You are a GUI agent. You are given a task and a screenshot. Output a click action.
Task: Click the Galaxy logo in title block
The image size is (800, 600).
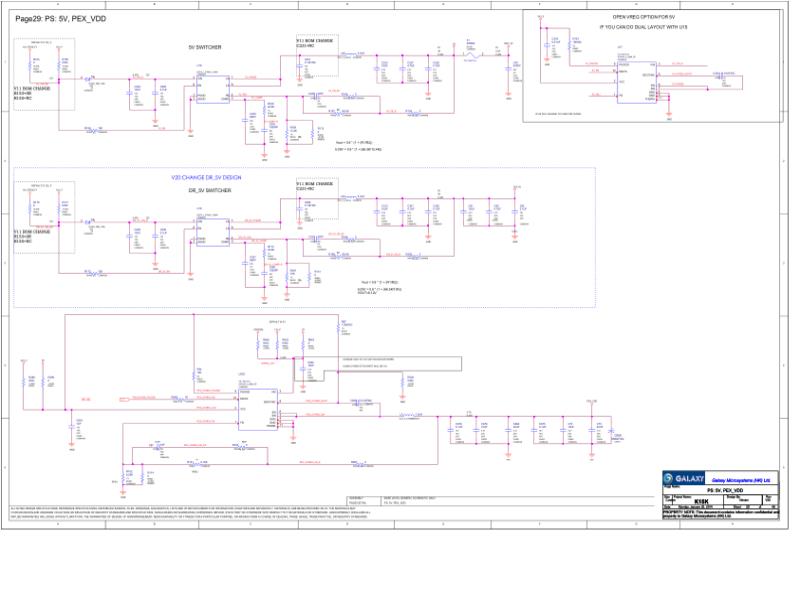[x=684, y=479]
